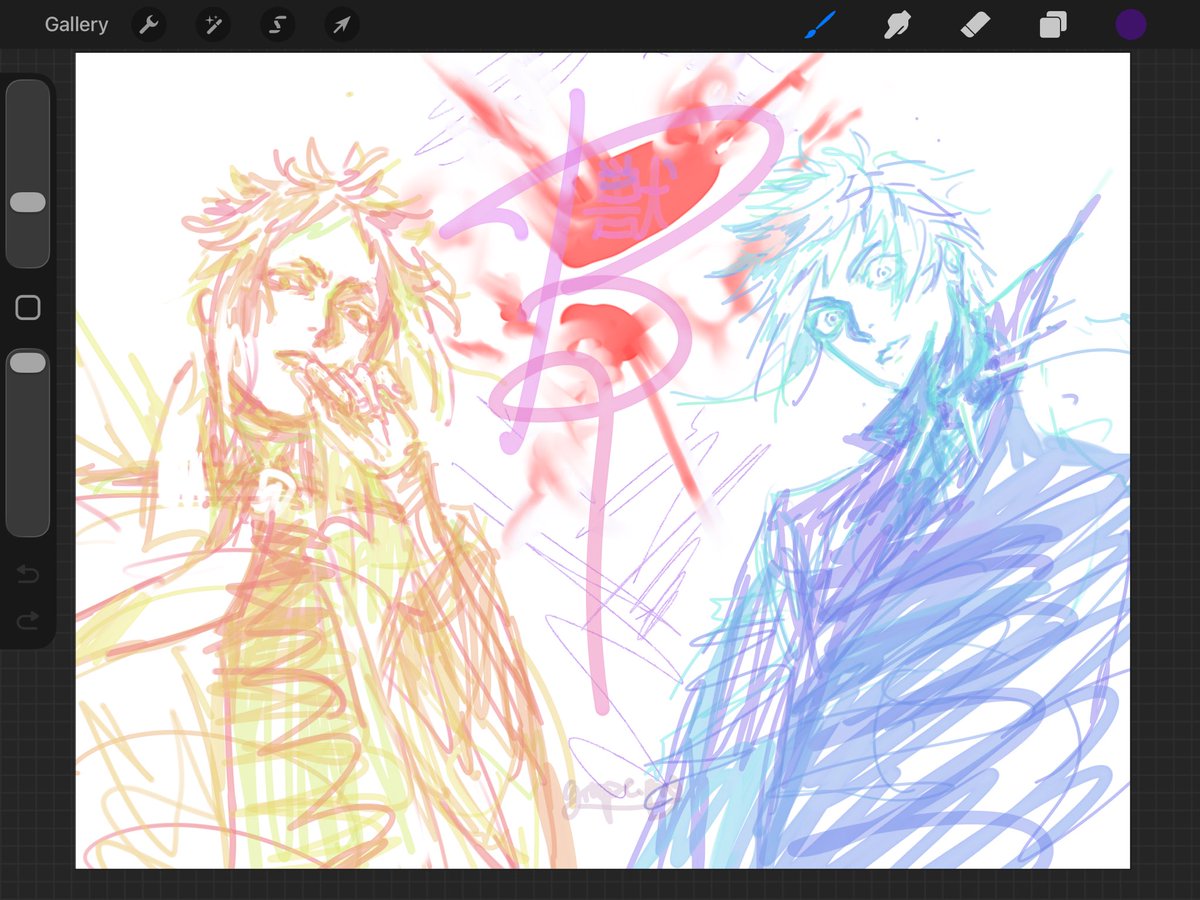1200x900 pixels.
Task: Open the purple active color picker
Action: pos(1131,25)
